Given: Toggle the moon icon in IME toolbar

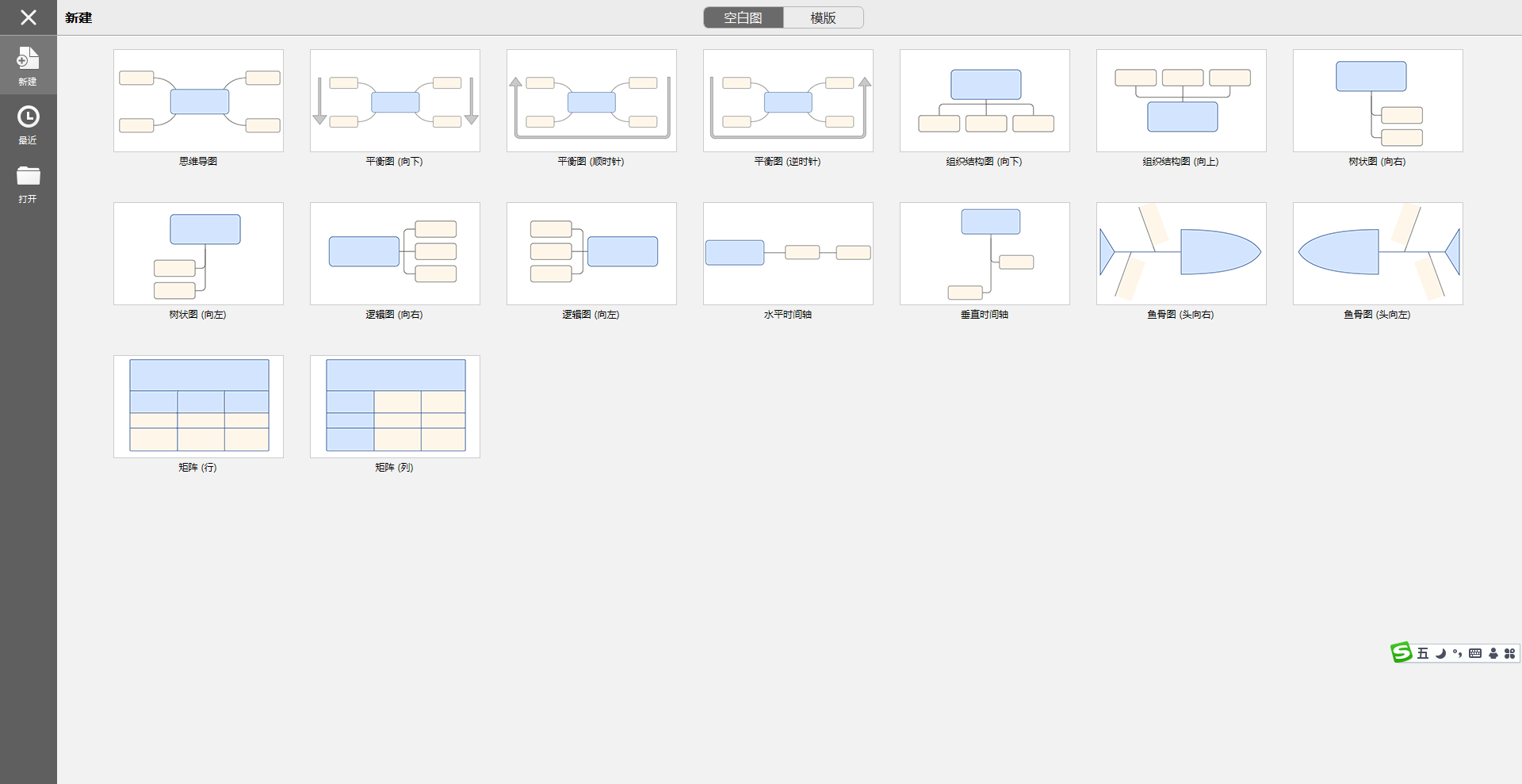Looking at the screenshot, I should pos(1440,653).
